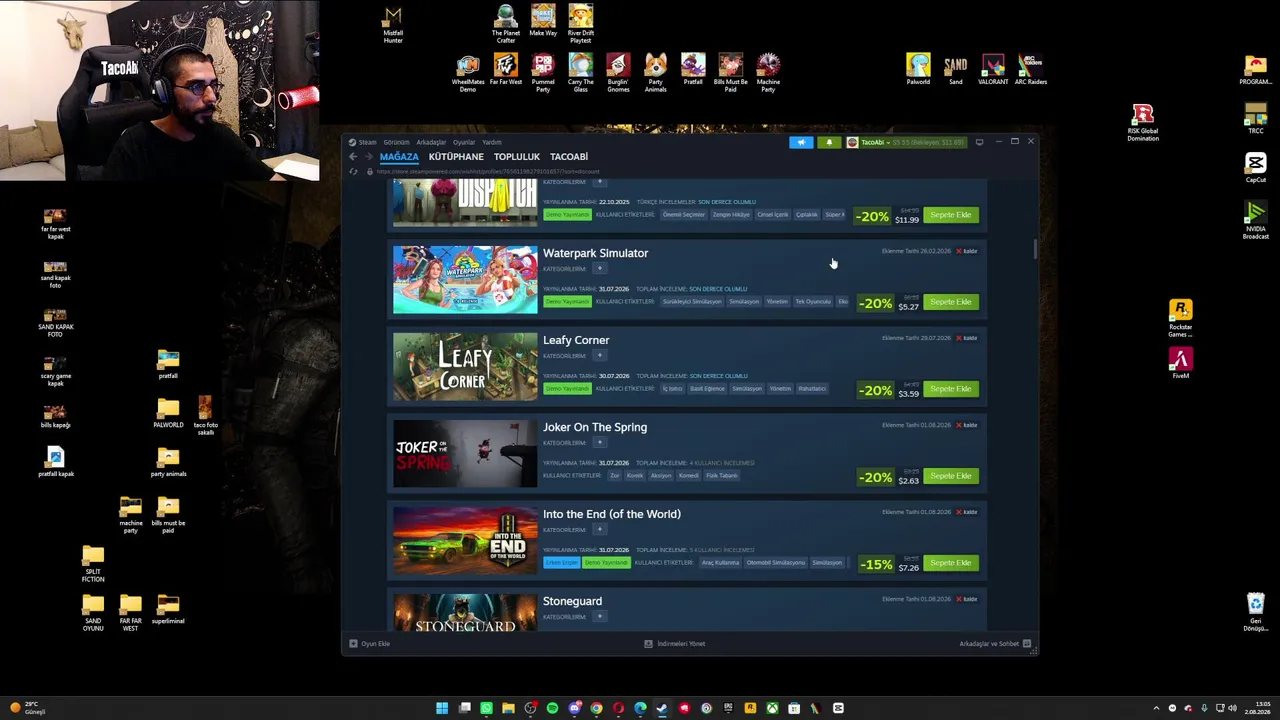Open Spotify from the taskbar
Viewport: 1280px width, 720px height.
pos(552,708)
